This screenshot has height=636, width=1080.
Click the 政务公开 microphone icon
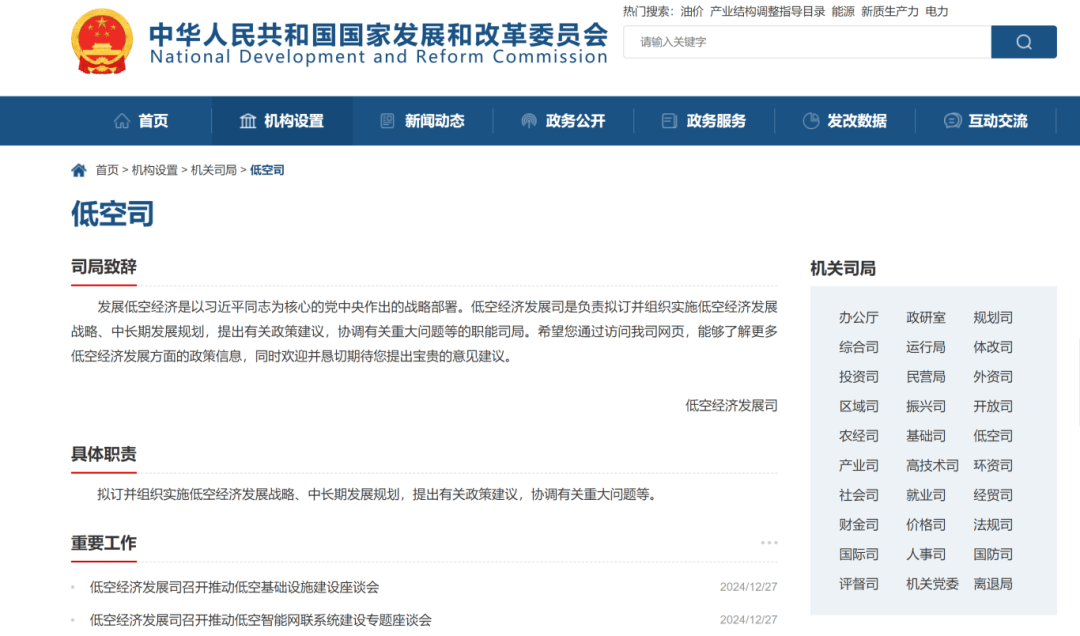click(x=529, y=120)
